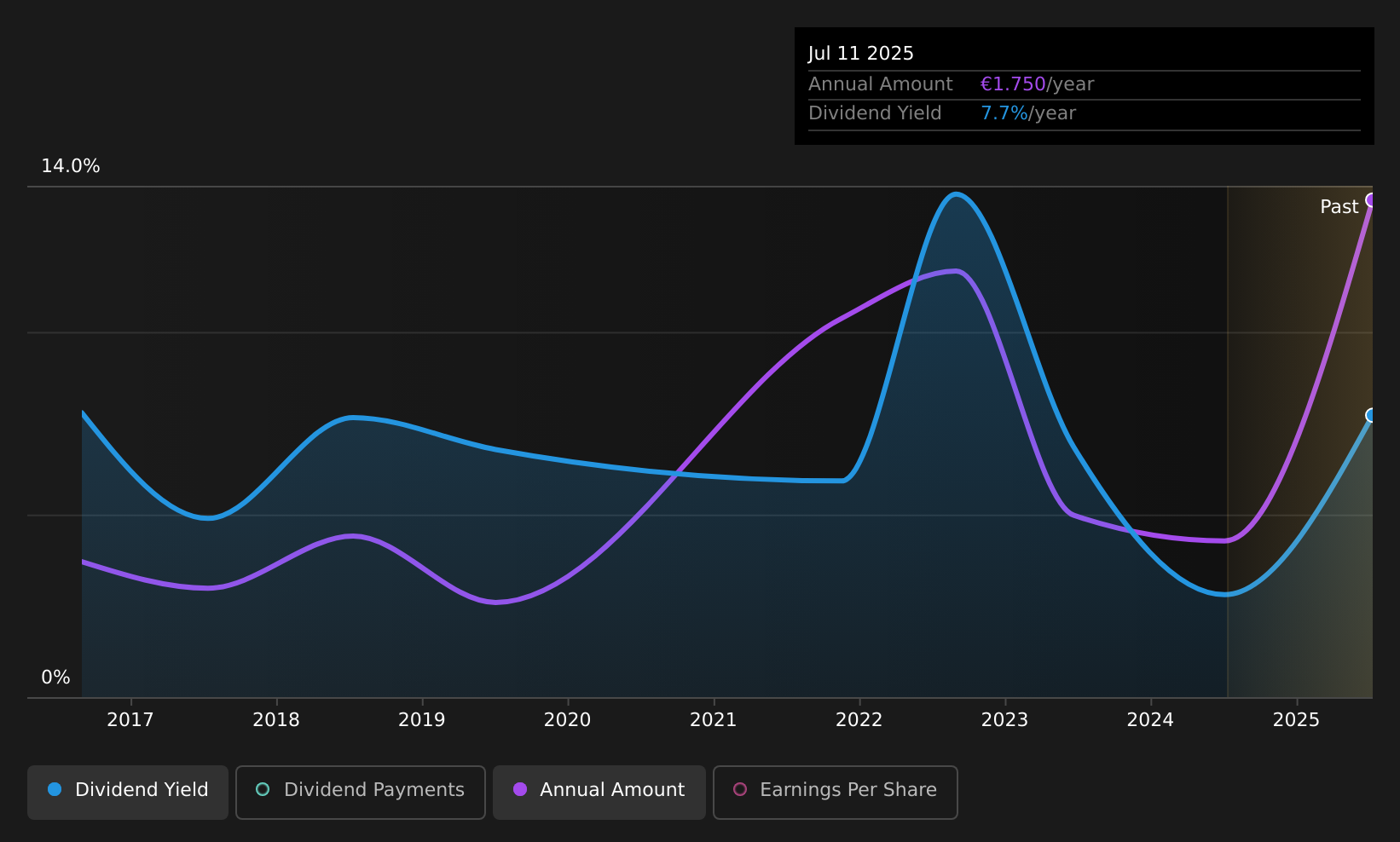Click the 14.0% y-axis label

point(71,166)
